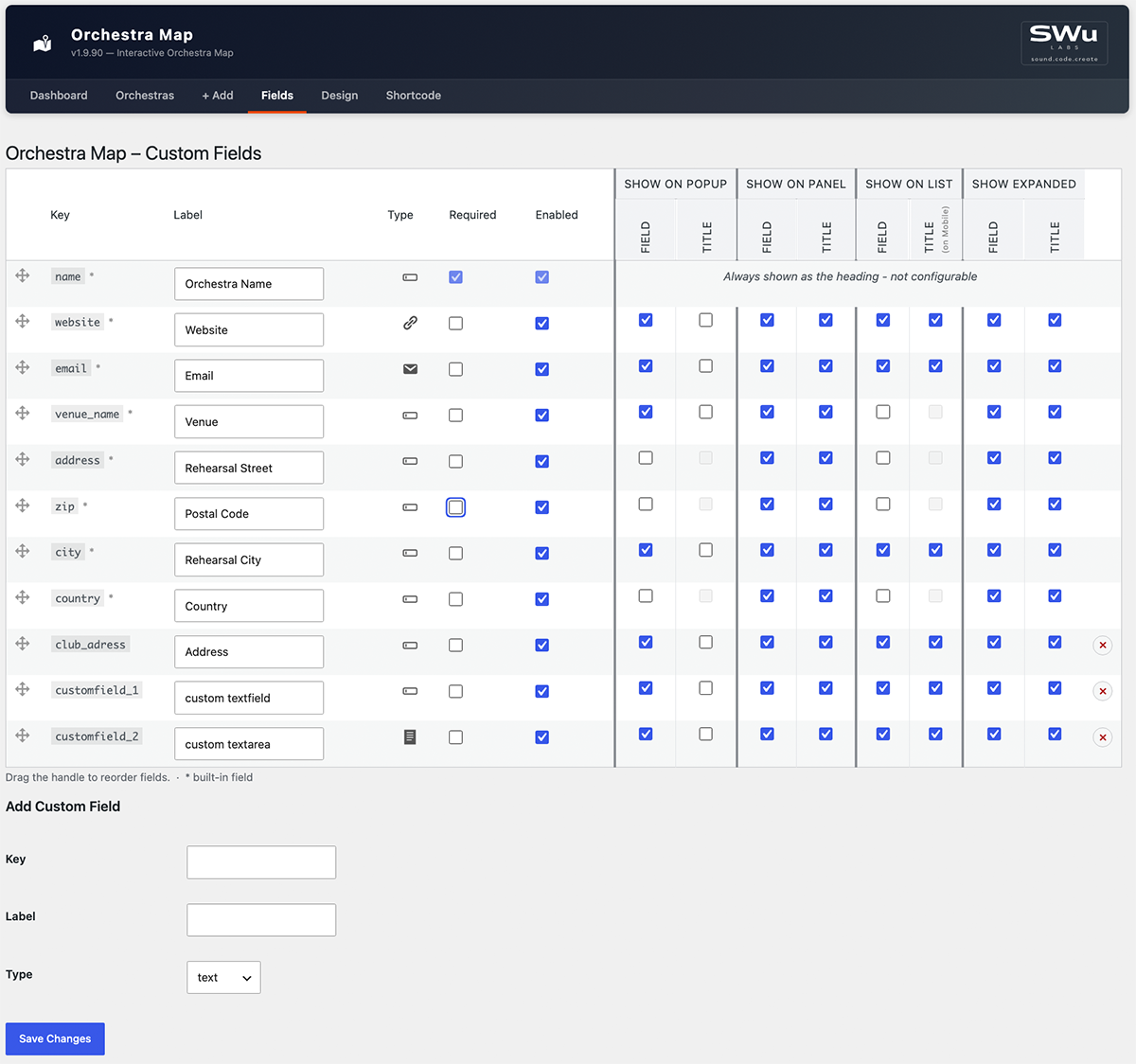The width and height of the screenshot is (1136, 1064).
Task: Click the new field Key input
Action: pyautogui.click(x=261, y=862)
